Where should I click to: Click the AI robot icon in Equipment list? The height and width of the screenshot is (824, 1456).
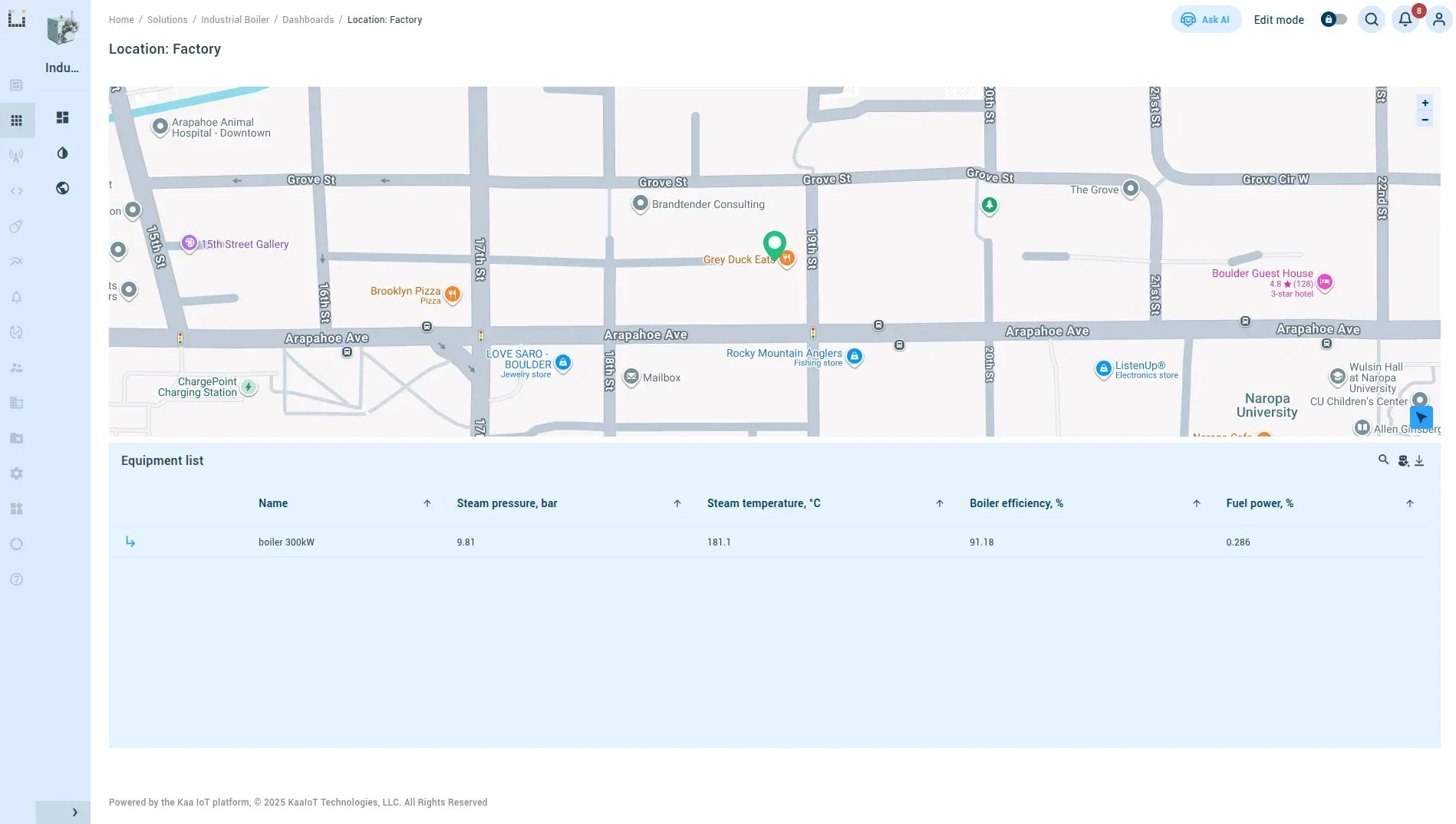pyautogui.click(x=1402, y=460)
